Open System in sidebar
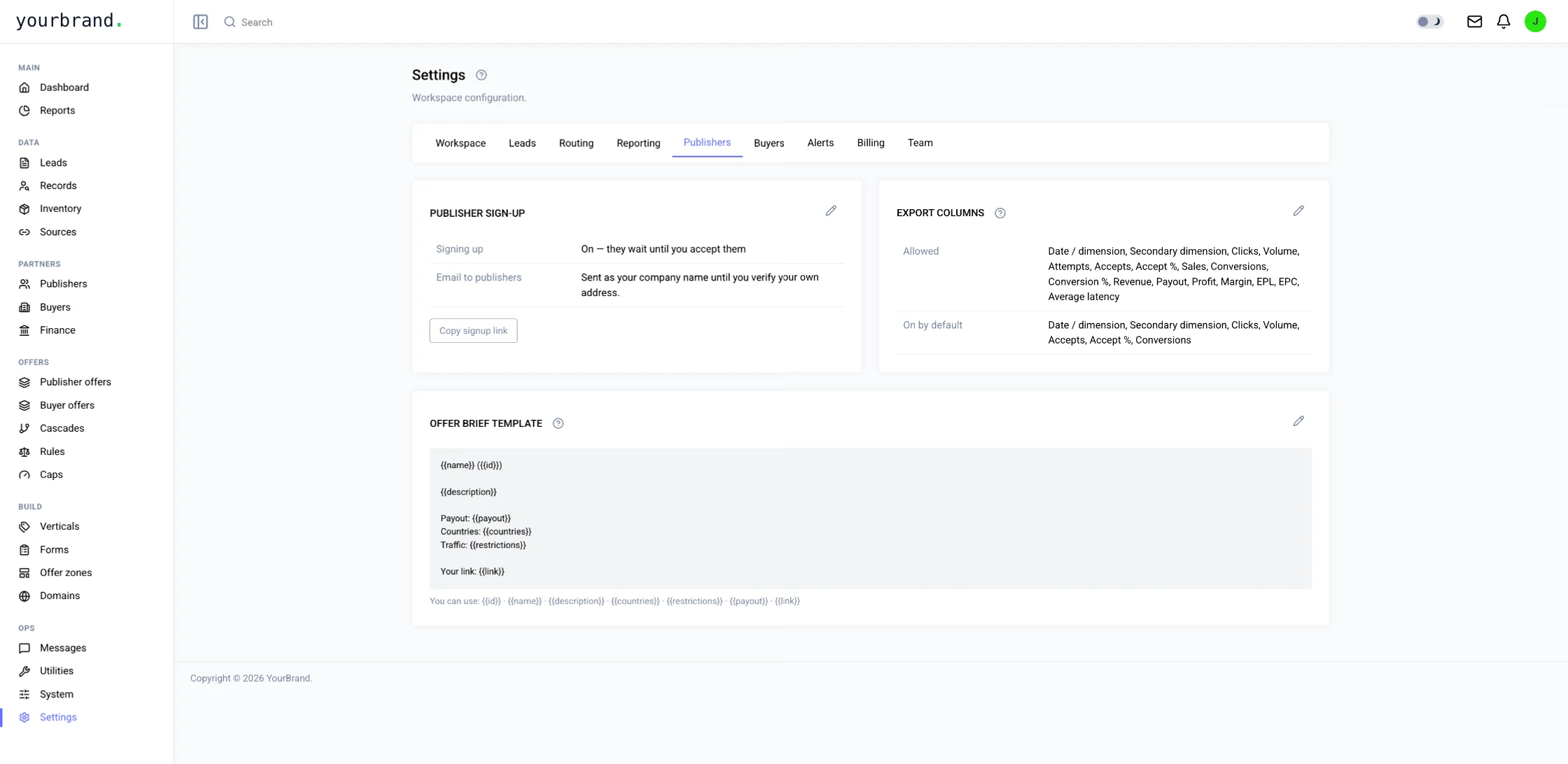The width and height of the screenshot is (1568, 764). click(x=57, y=695)
